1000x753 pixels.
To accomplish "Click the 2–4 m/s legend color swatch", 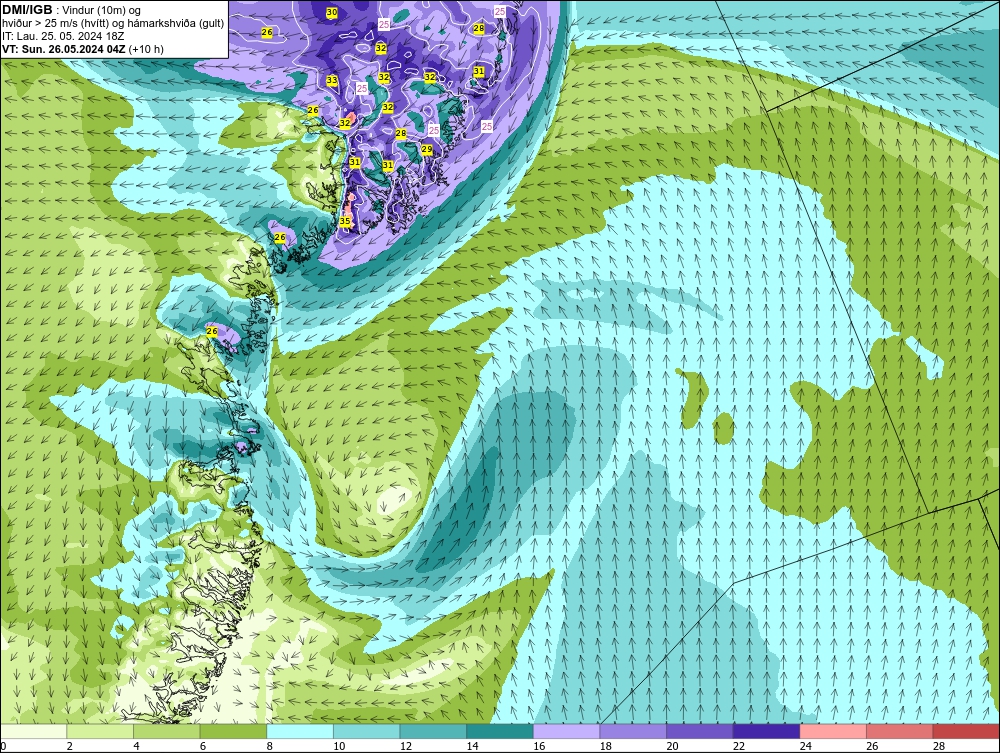I will [x=99, y=731].
